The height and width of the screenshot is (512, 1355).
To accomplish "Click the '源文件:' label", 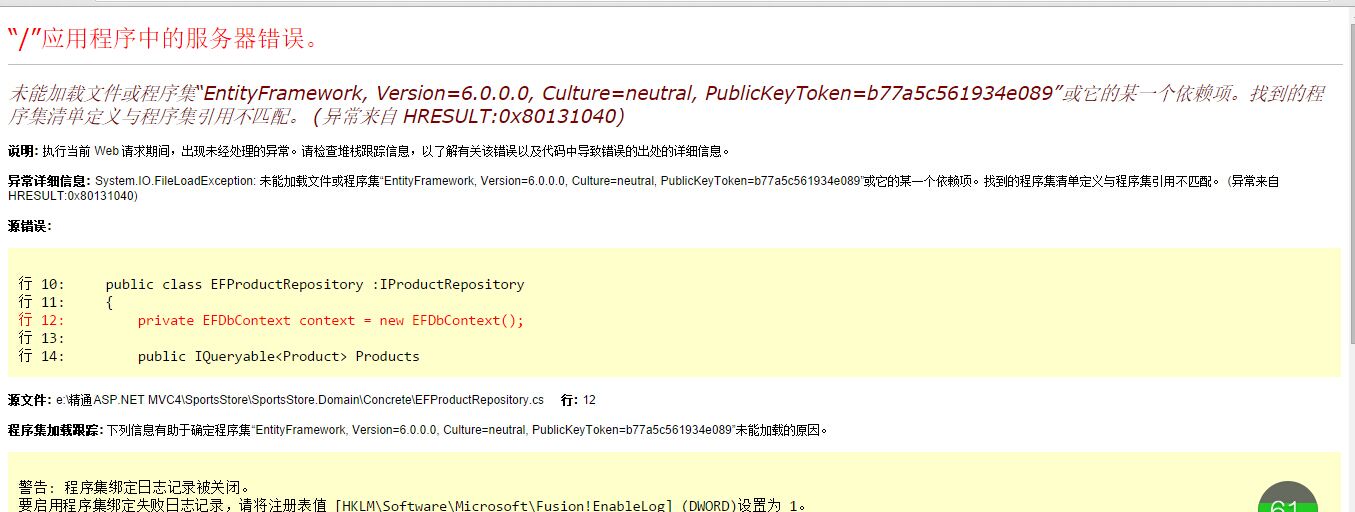I will coord(29,400).
